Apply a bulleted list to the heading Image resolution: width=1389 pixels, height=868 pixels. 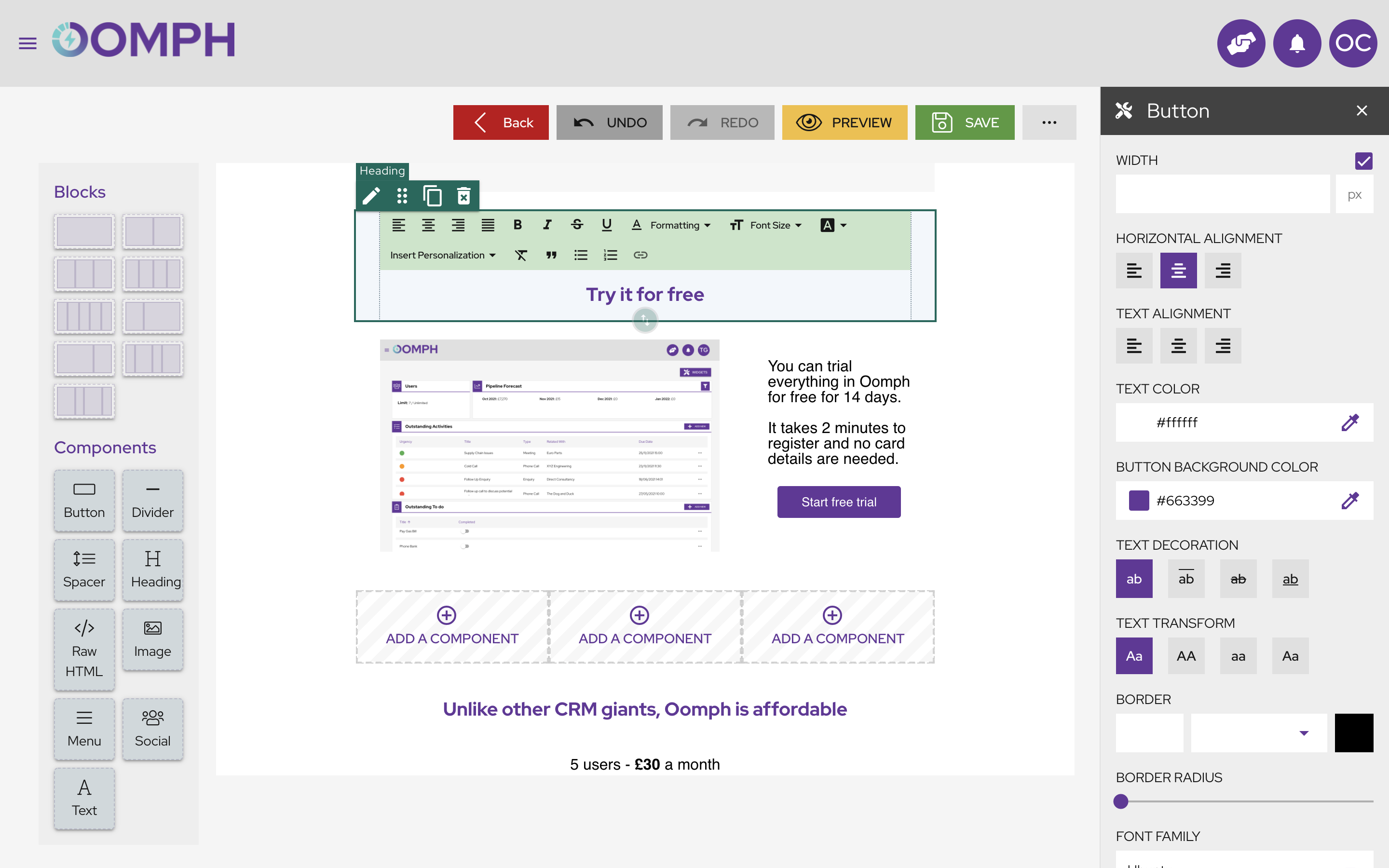tap(581, 255)
